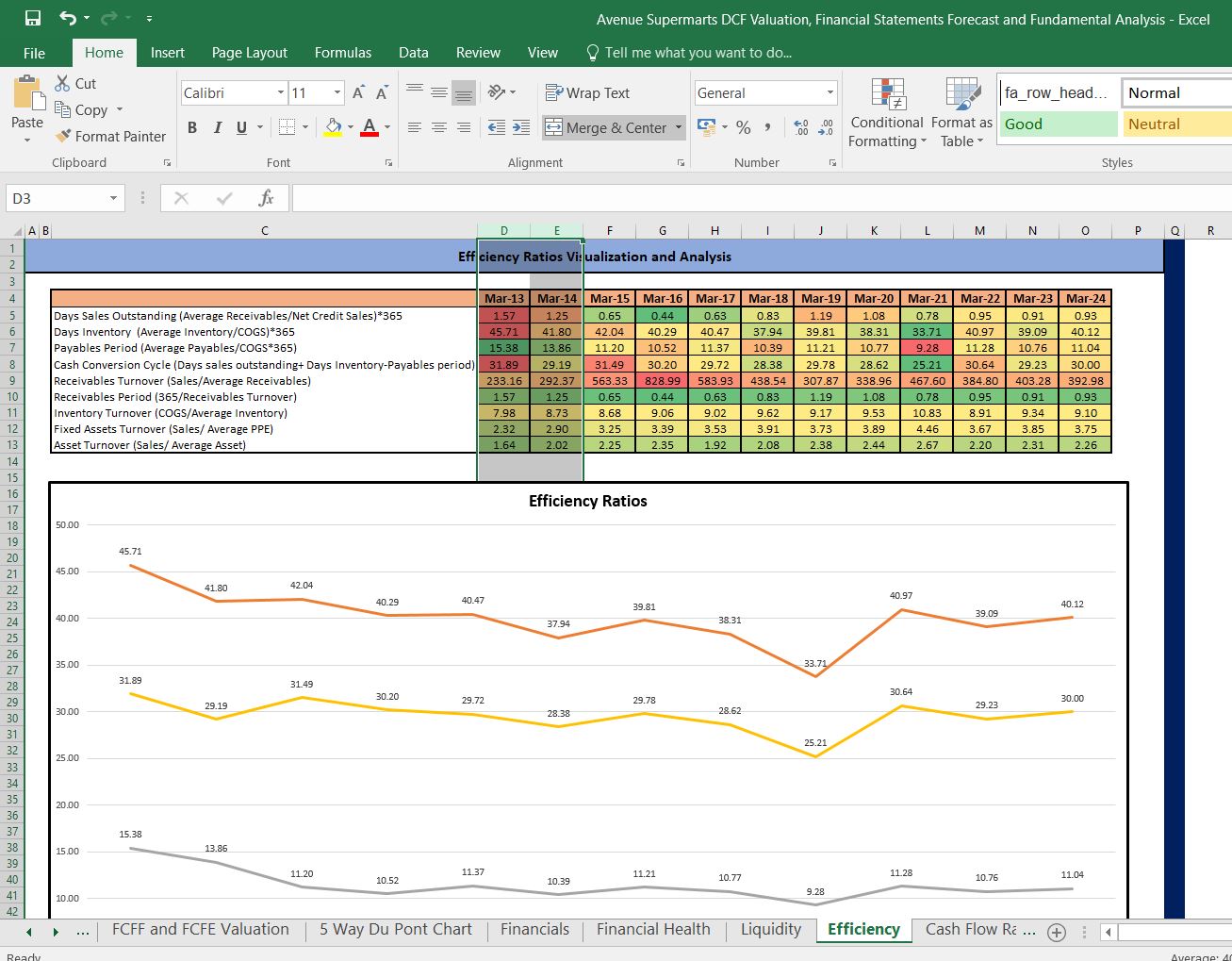
Task: Open the 5 Way Du Pont Chart sheet
Action: 396,930
